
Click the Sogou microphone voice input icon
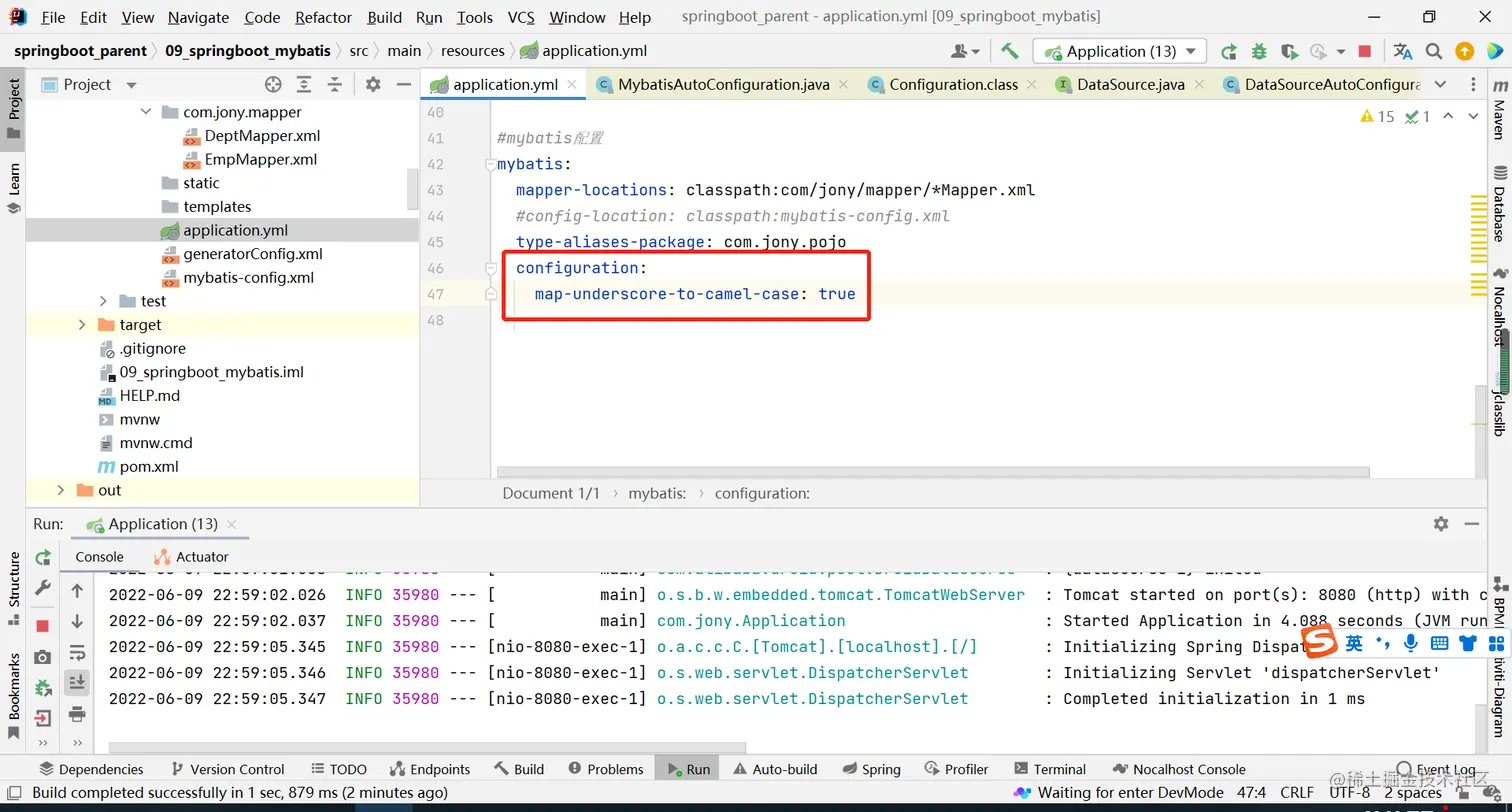coord(1411,642)
